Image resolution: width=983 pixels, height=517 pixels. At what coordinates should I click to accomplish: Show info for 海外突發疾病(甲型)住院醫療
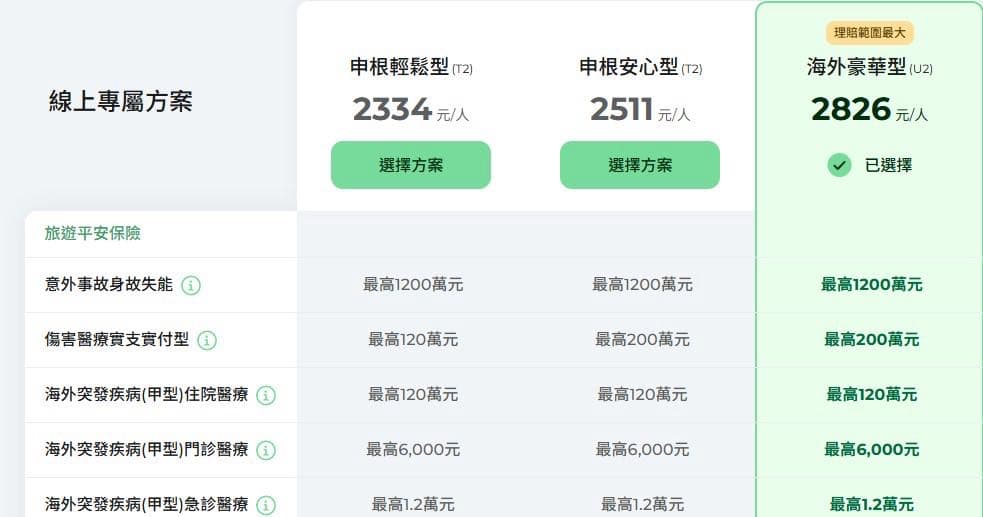[x=266, y=395]
